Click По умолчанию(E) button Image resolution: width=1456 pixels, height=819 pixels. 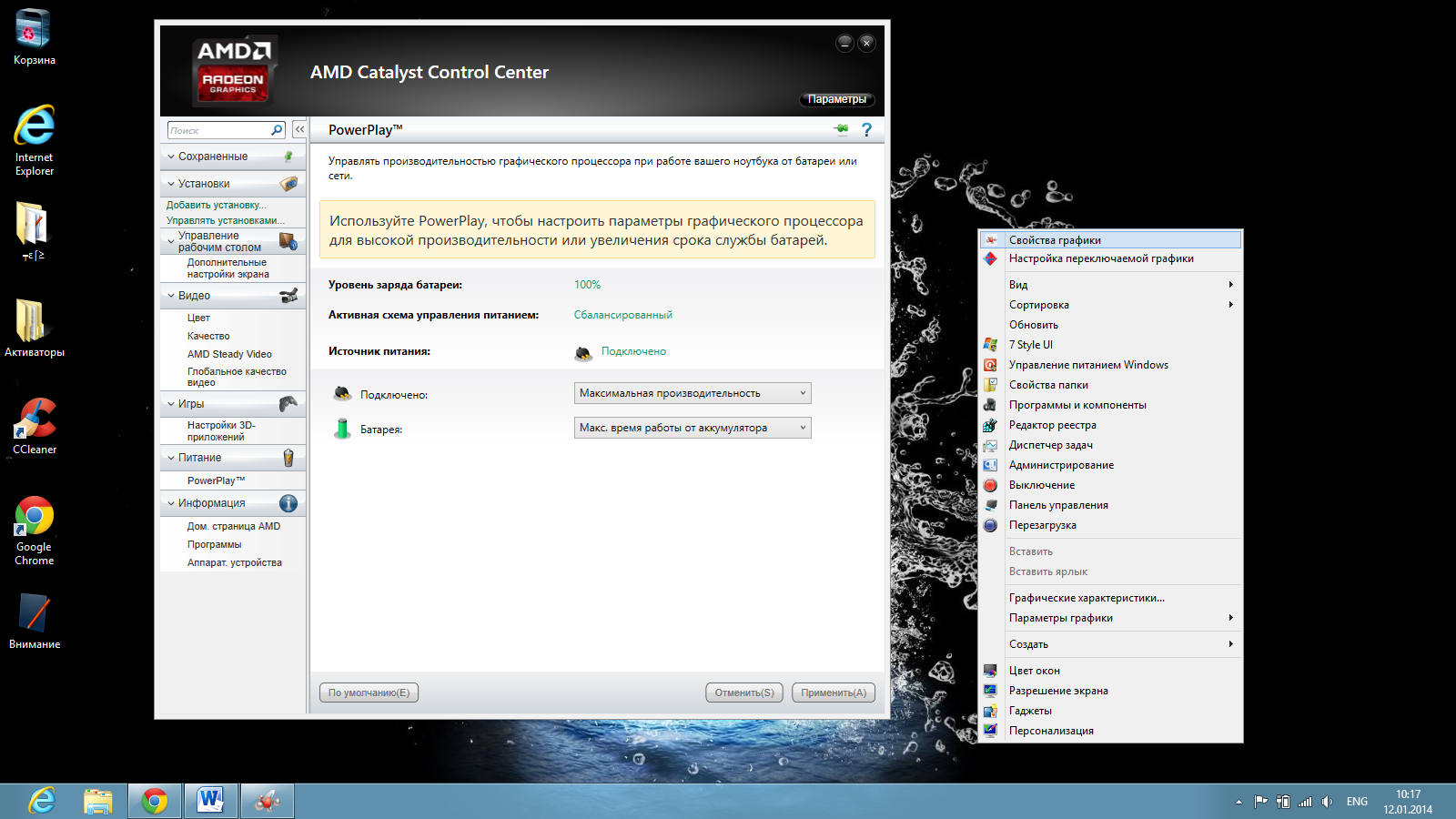369,693
